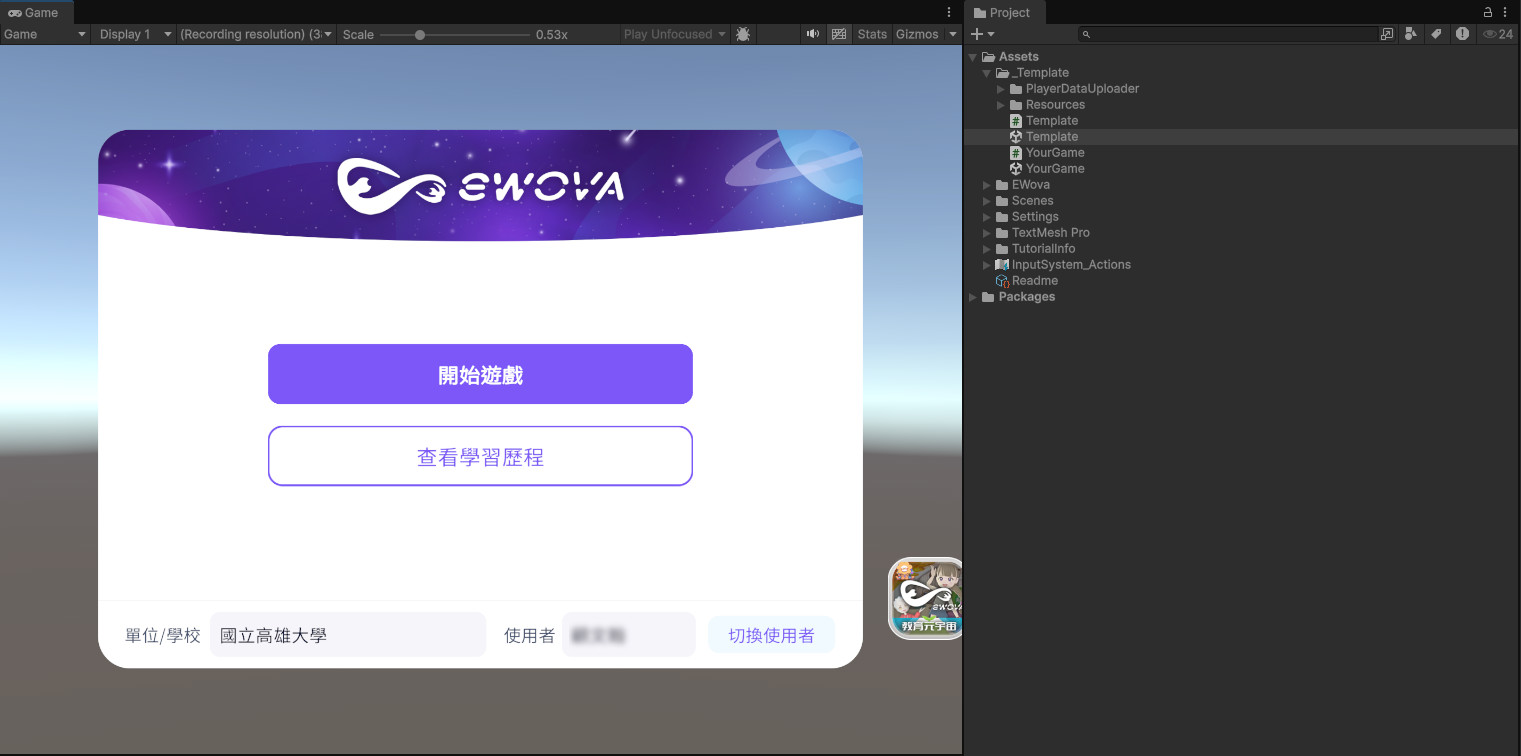Expand the Scenes folder
Screen dimensions: 1521x756
coord(987,201)
